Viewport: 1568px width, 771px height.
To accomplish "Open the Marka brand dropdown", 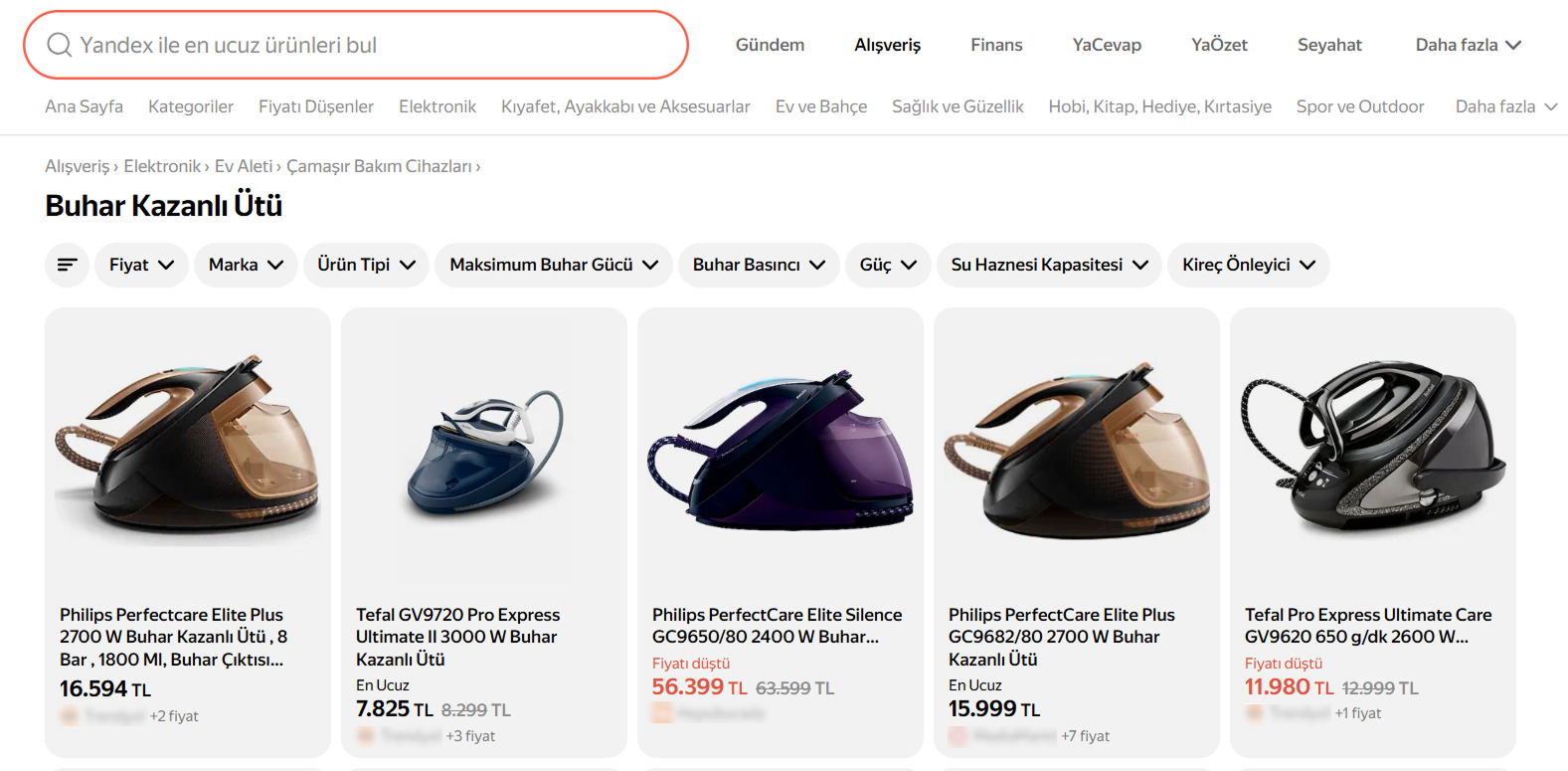I will click(246, 265).
